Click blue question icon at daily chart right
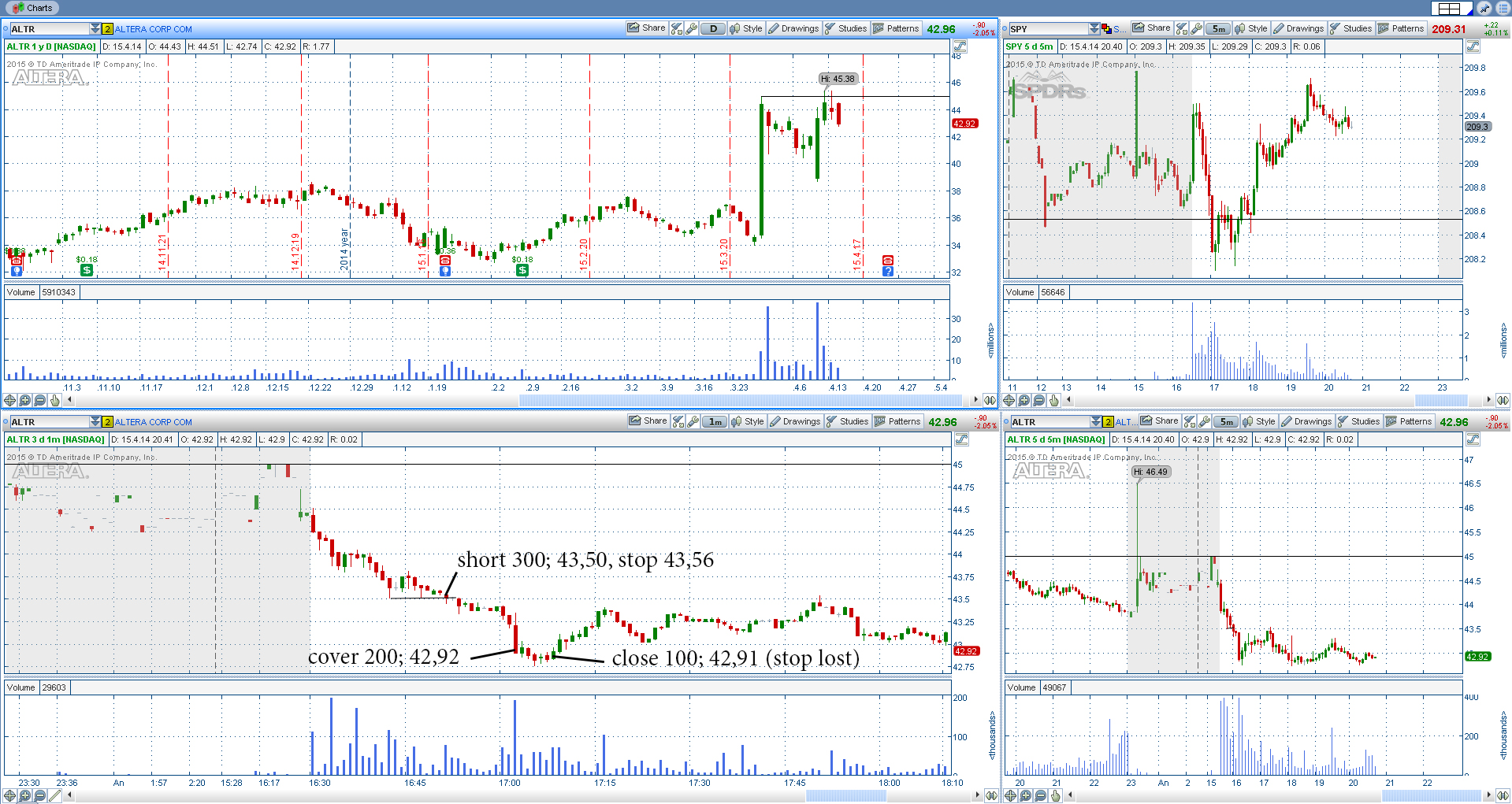The height and width of the screenshot is (804, 1512). (888, 271)
